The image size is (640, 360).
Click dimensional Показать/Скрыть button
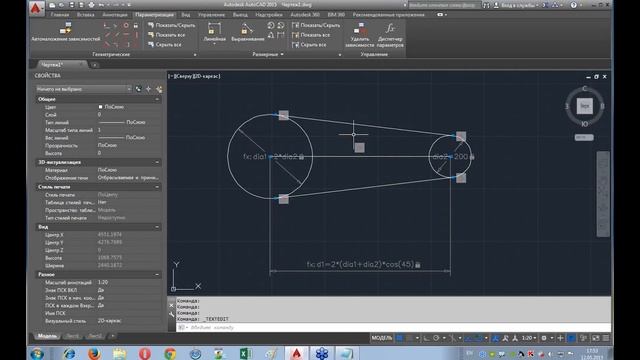(316, 25)
